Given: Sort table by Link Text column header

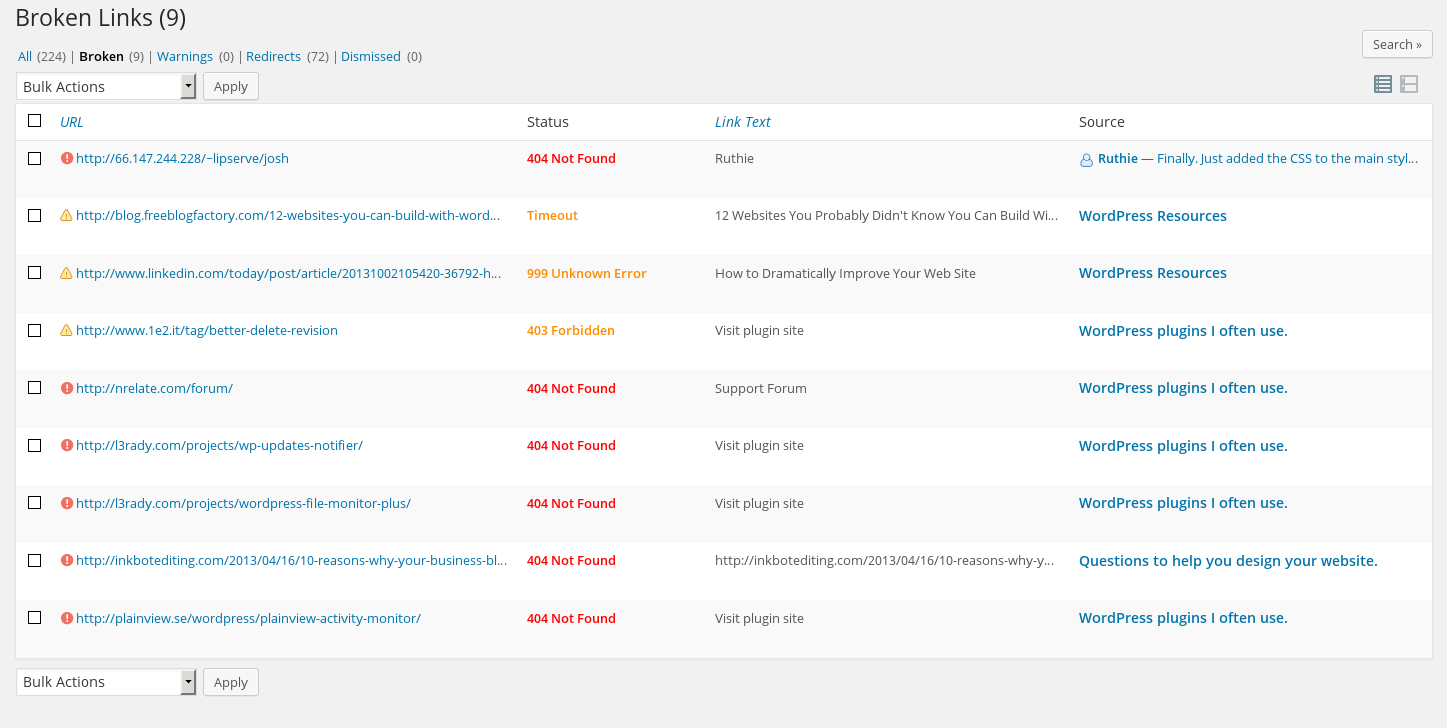Looking at the screenshot, I should (x=743, y=122).
